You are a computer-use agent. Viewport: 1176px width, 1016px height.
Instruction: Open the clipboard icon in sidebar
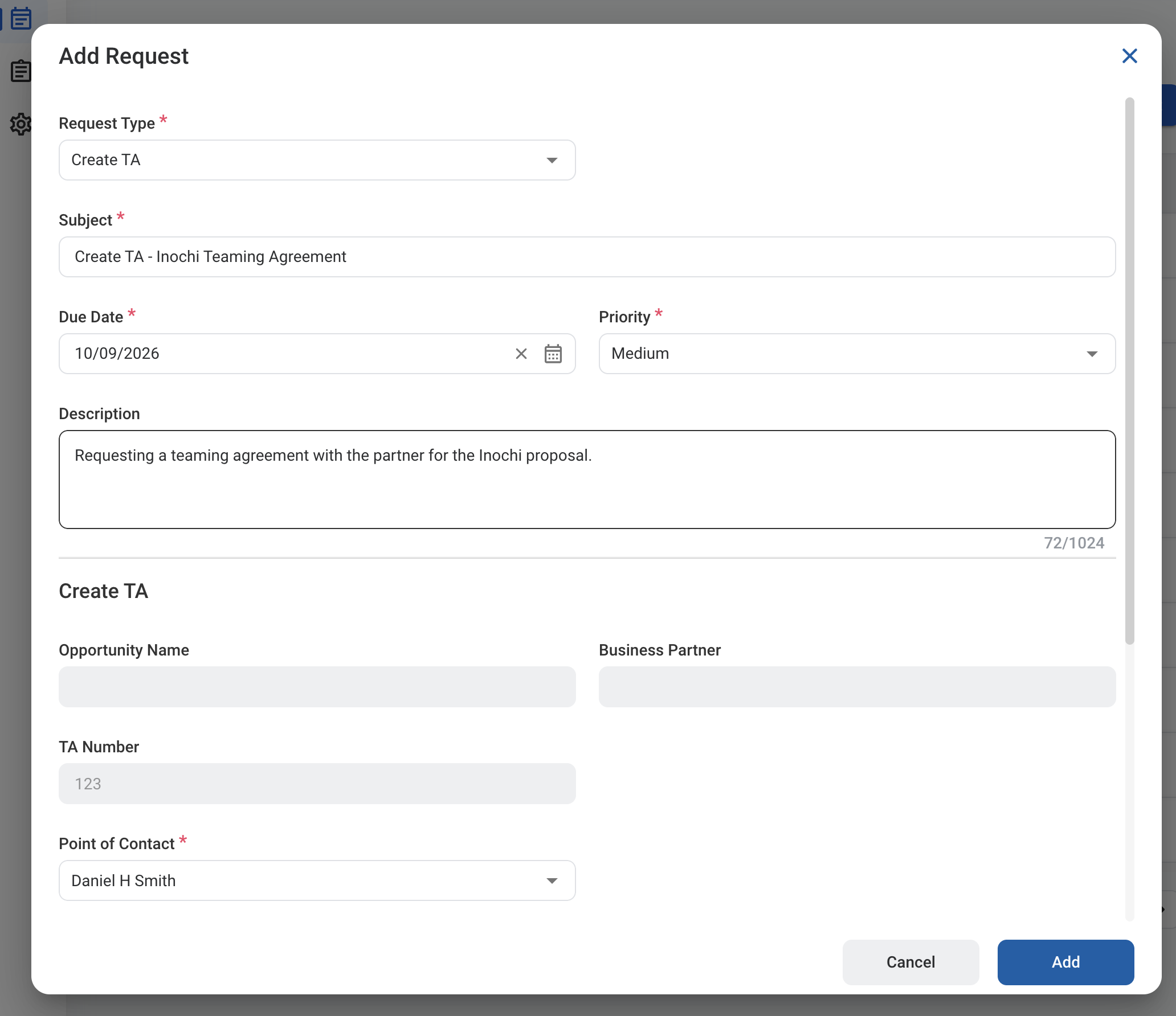click(21, 71)
